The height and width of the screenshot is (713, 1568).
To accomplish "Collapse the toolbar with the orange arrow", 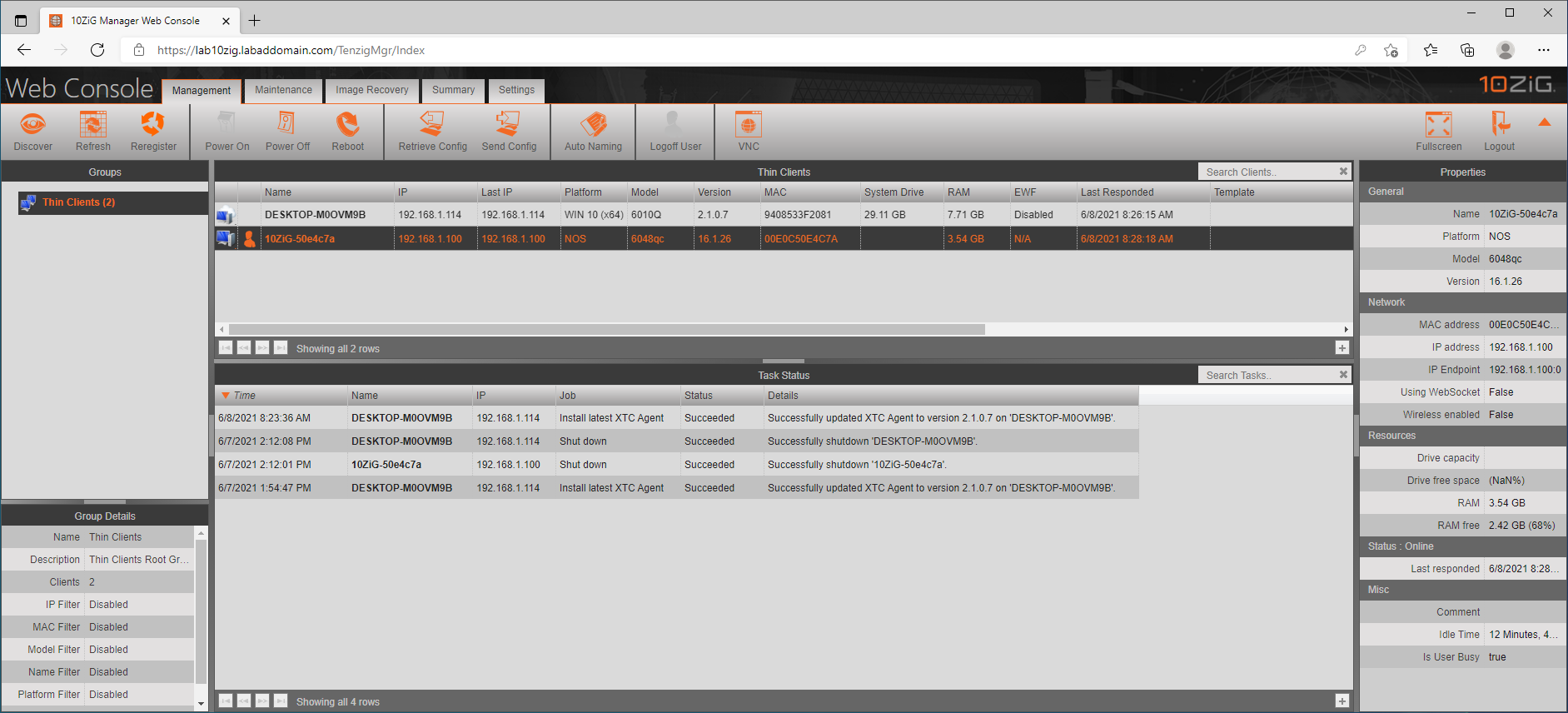I will pyautogui.click(x=1544, y=123).
